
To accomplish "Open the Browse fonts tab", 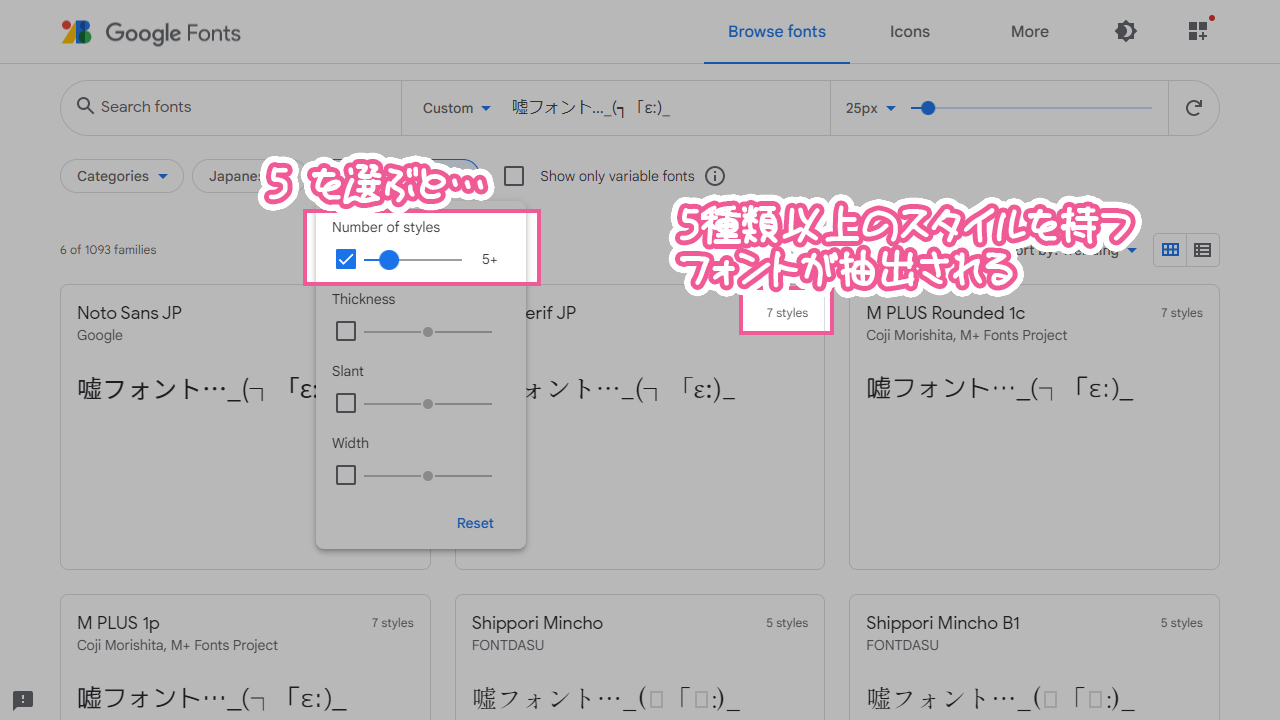I will 777,32.
